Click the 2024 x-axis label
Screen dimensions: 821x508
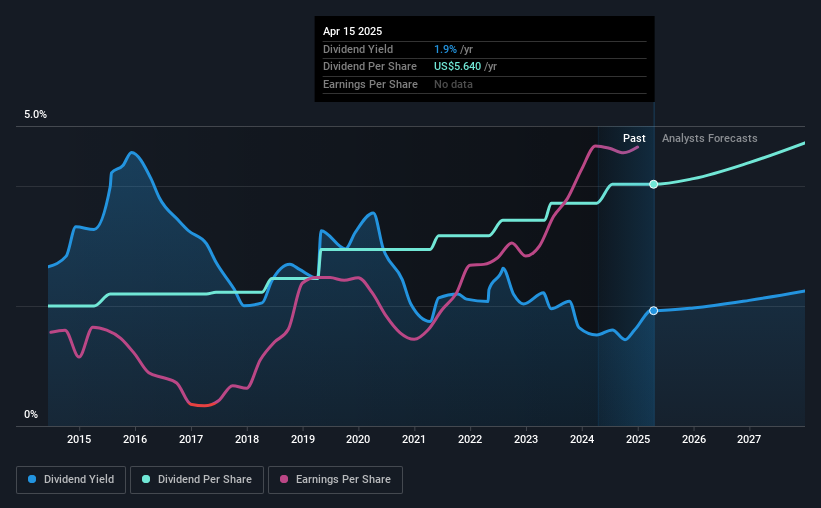(582, 439)
